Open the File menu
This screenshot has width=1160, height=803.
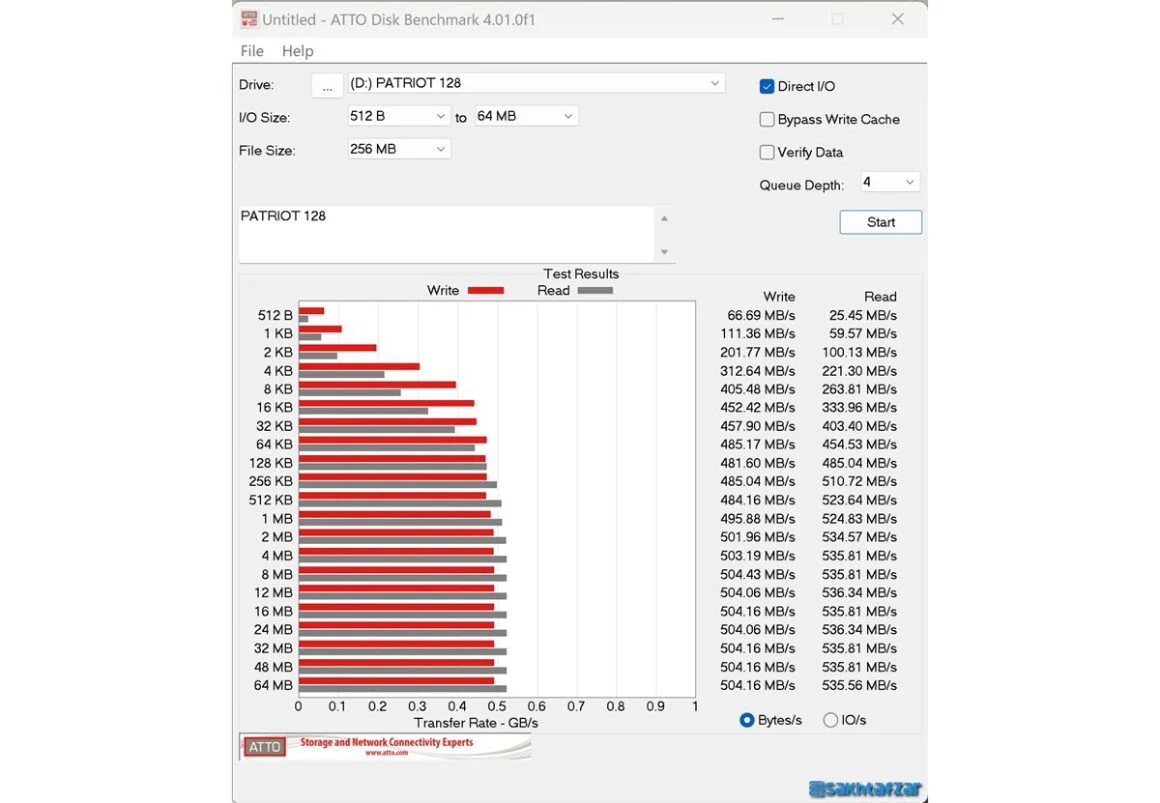point(252,51)
